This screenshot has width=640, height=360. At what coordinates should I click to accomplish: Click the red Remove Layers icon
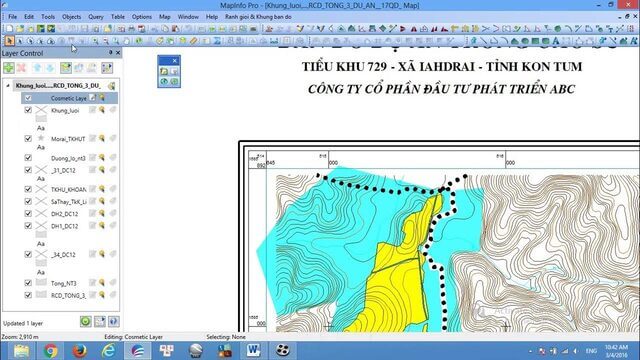(21, 68)
